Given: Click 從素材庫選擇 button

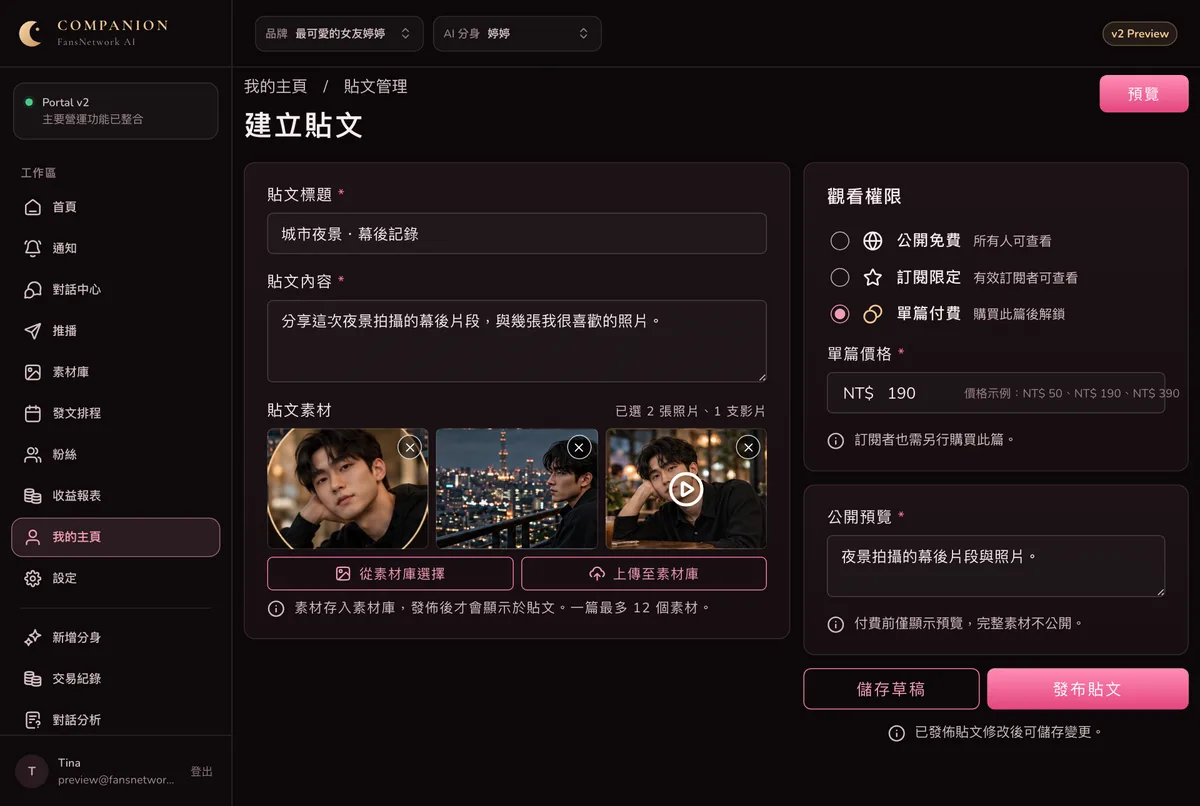Looking at the screenshot, I should click(390, 574).
